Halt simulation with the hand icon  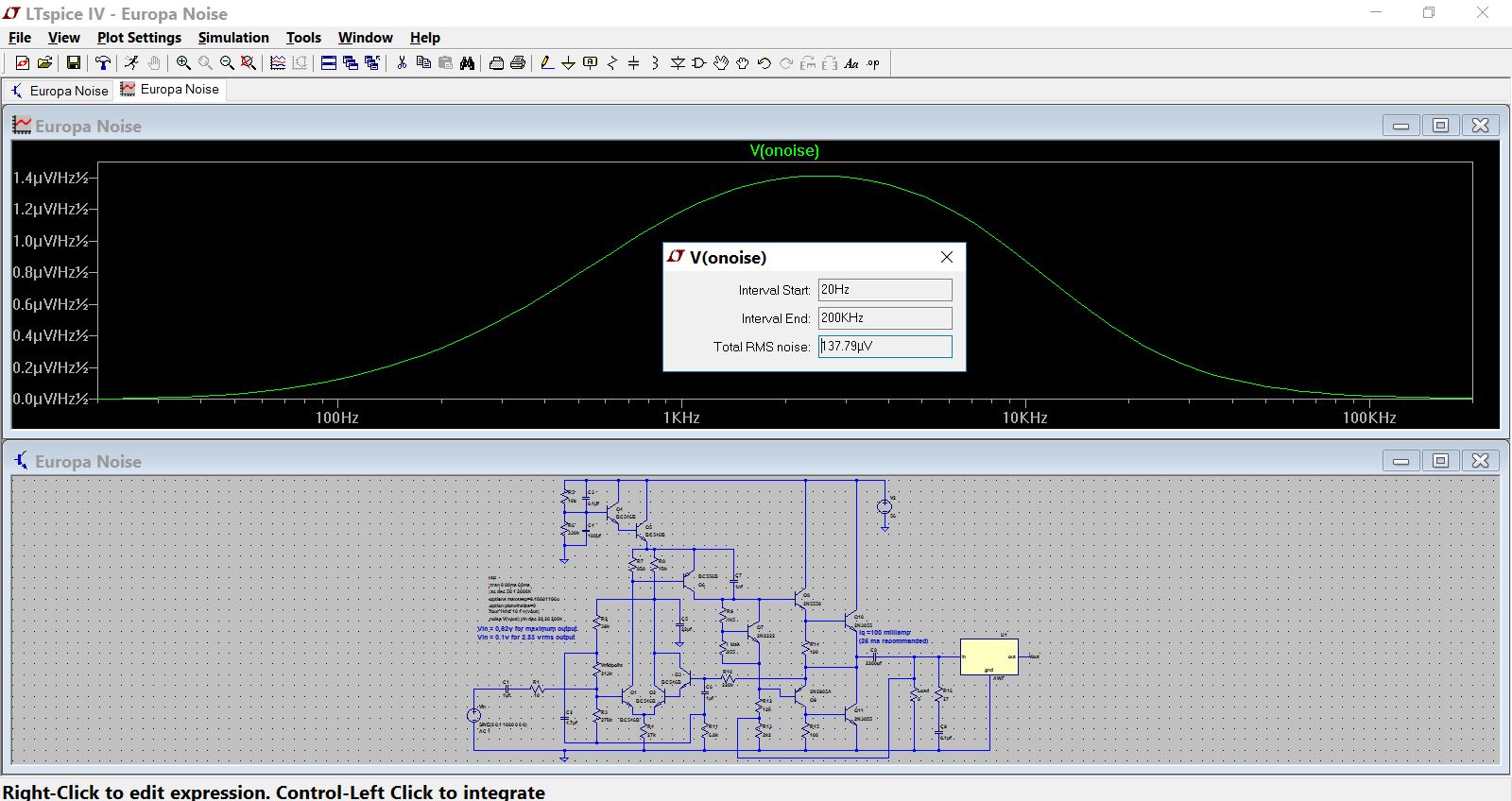click(x=154, y=63)
